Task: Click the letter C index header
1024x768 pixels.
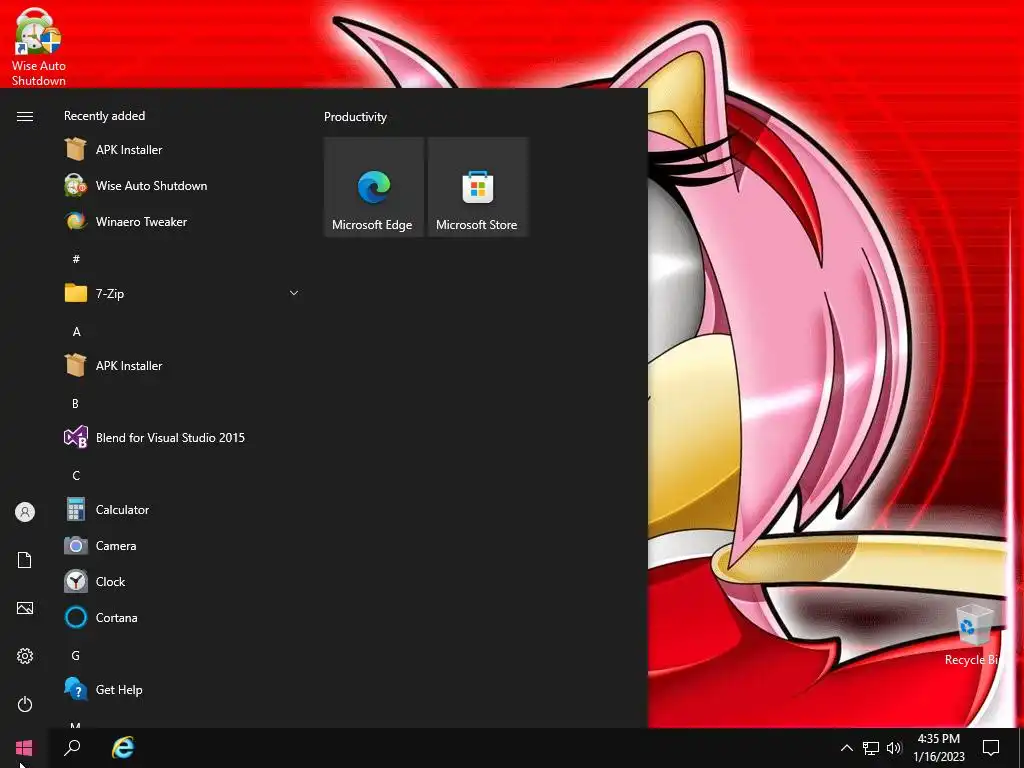Action: click(x=76, y=475)
